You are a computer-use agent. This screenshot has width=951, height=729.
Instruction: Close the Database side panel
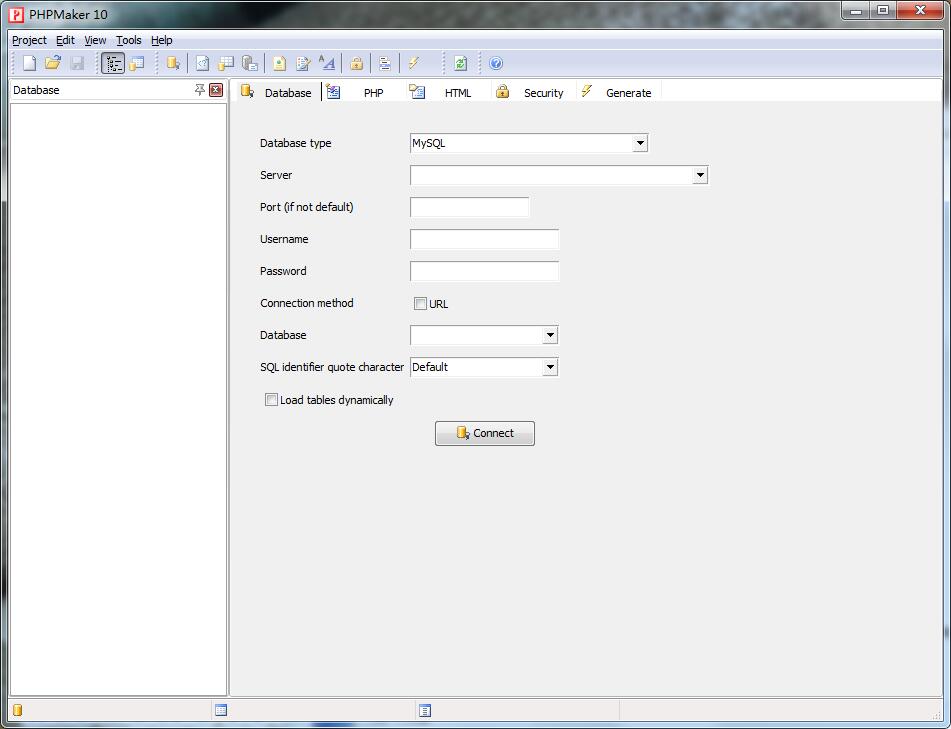point(216,90)
